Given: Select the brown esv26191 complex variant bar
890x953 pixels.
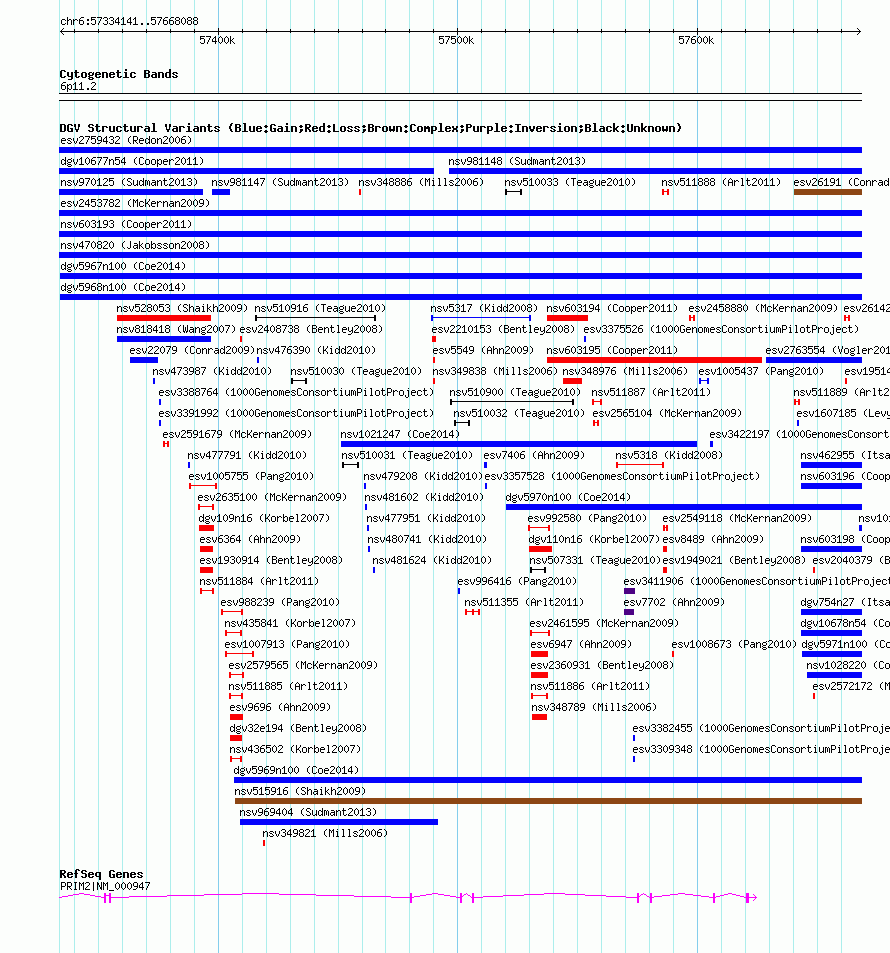Looking at the screenshot, I should (x=827, y=192).
